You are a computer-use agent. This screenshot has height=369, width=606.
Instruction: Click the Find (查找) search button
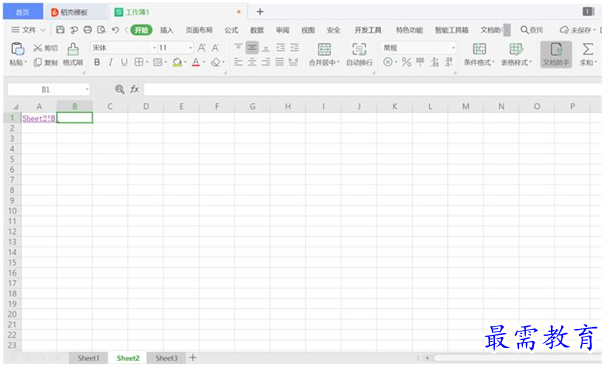532,30
